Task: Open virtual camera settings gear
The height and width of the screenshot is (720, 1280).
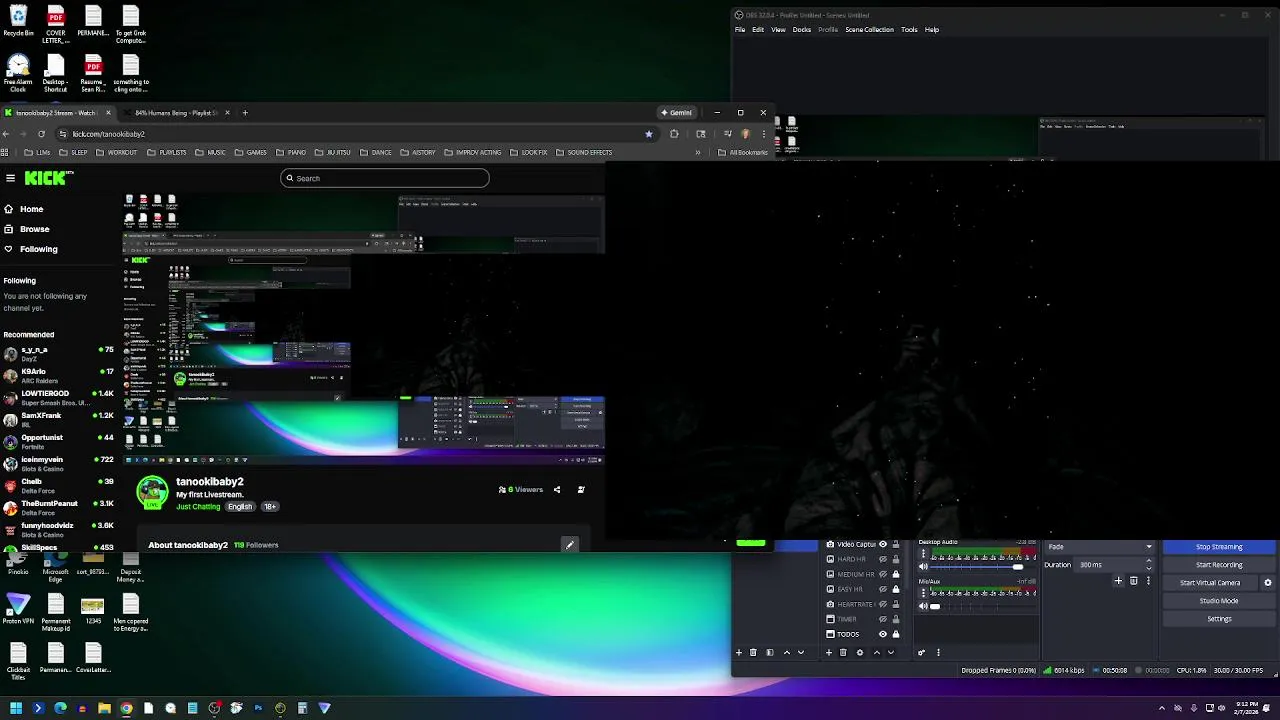Action: point(1268,583)
